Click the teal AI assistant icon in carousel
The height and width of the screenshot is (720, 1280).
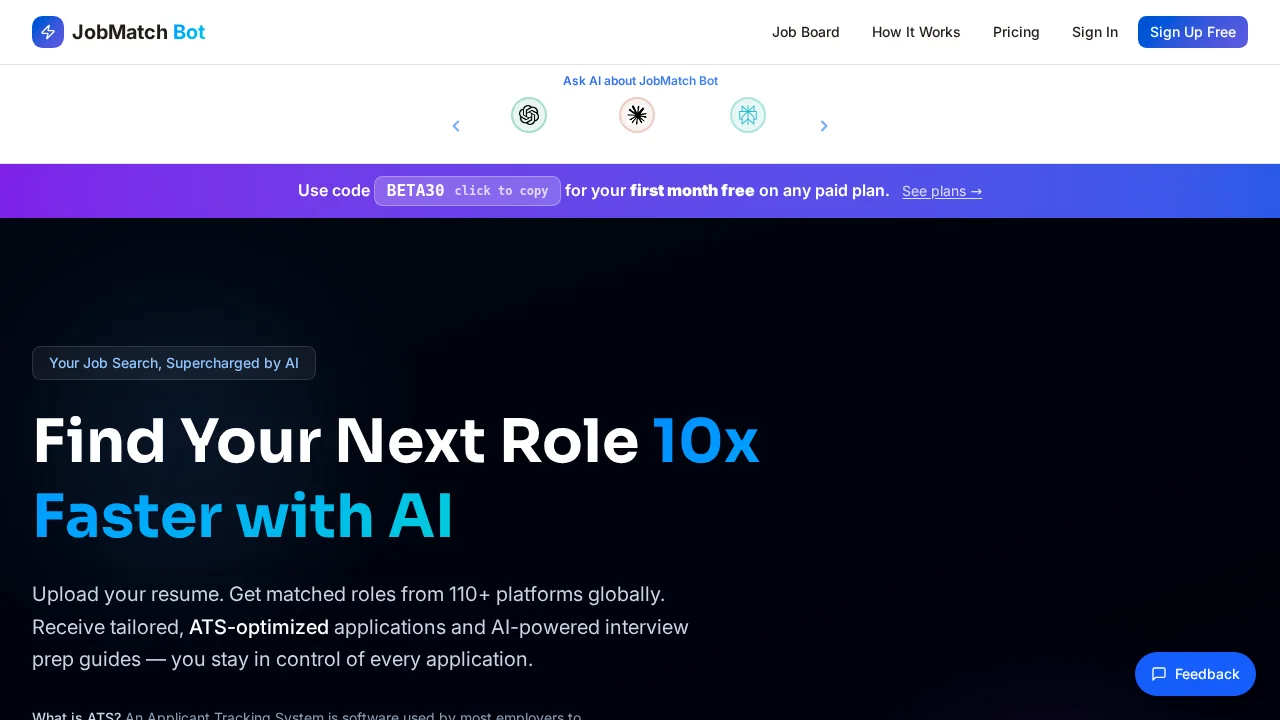coord(748,115)
